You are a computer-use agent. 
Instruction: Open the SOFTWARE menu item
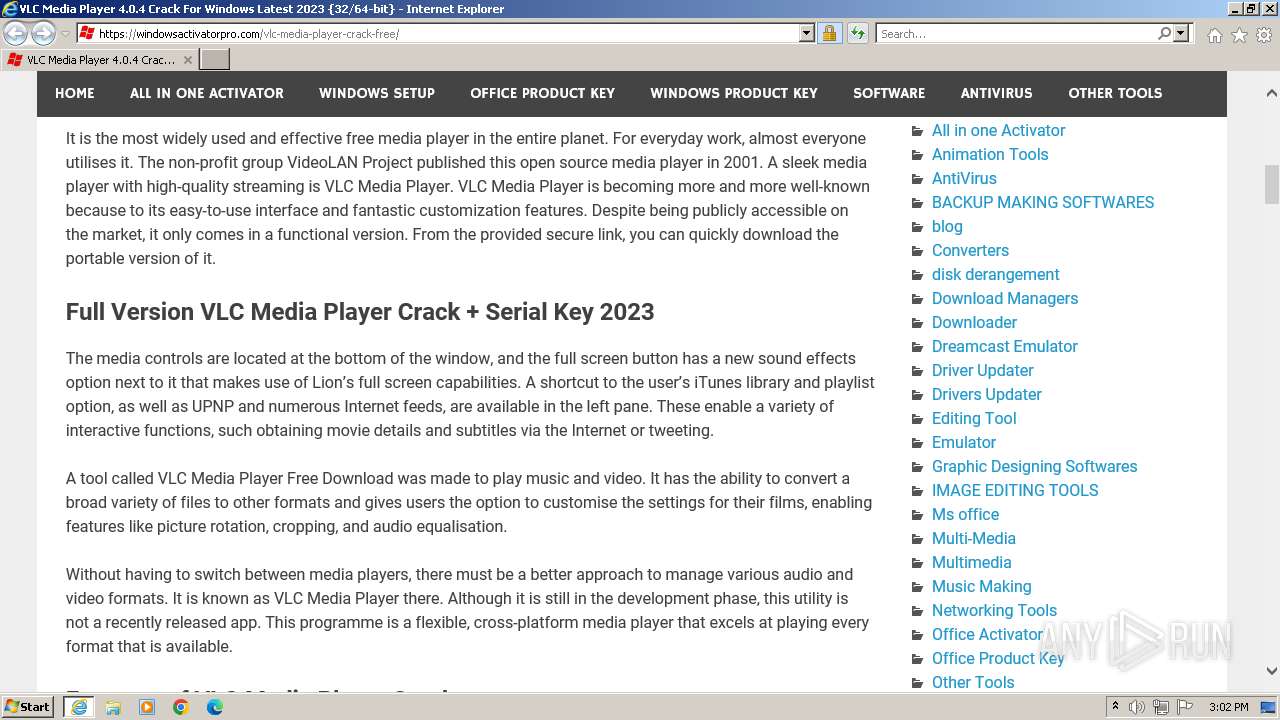tap(889, 93)
